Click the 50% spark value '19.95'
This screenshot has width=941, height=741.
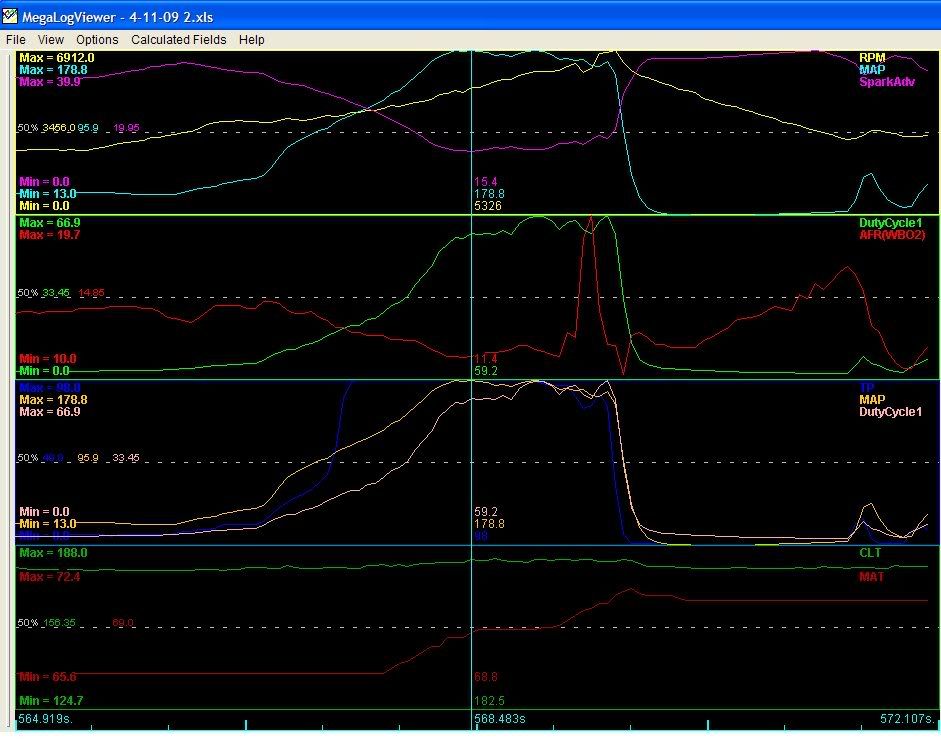(x=126, y=128)
